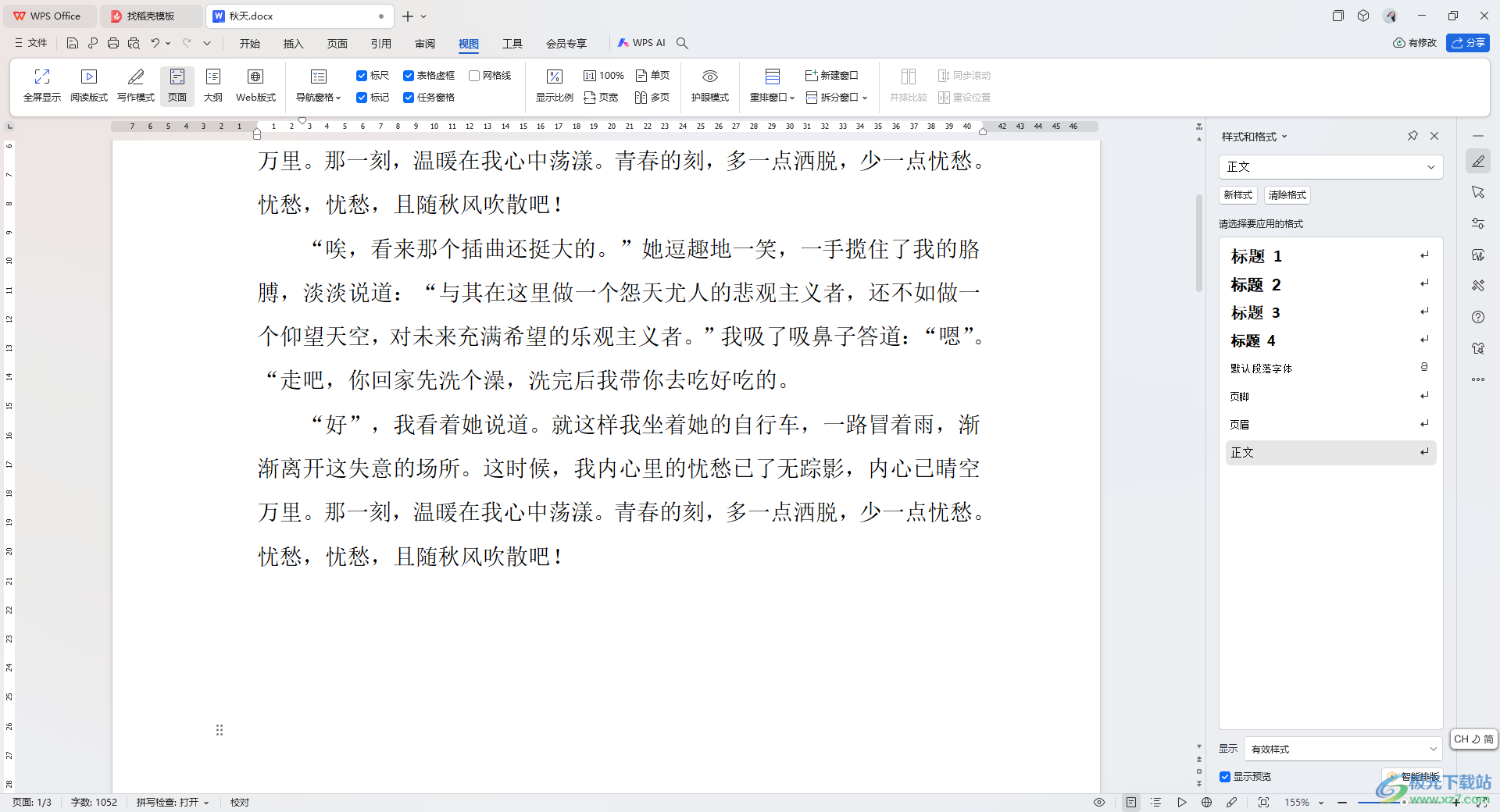
Task: Turn on eye protection mode (护眼模式)
Action: click(710, 85)
